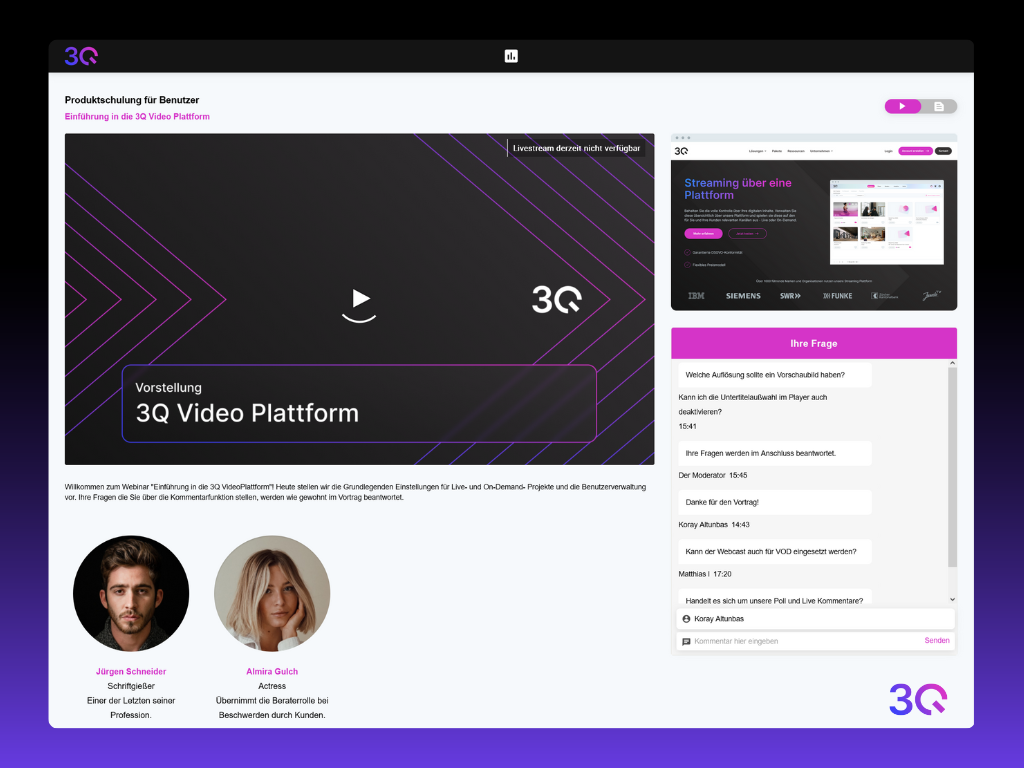1024x768 pixels.
Task: Click the Jürgen Schneider name link
Action: point(131,671)
